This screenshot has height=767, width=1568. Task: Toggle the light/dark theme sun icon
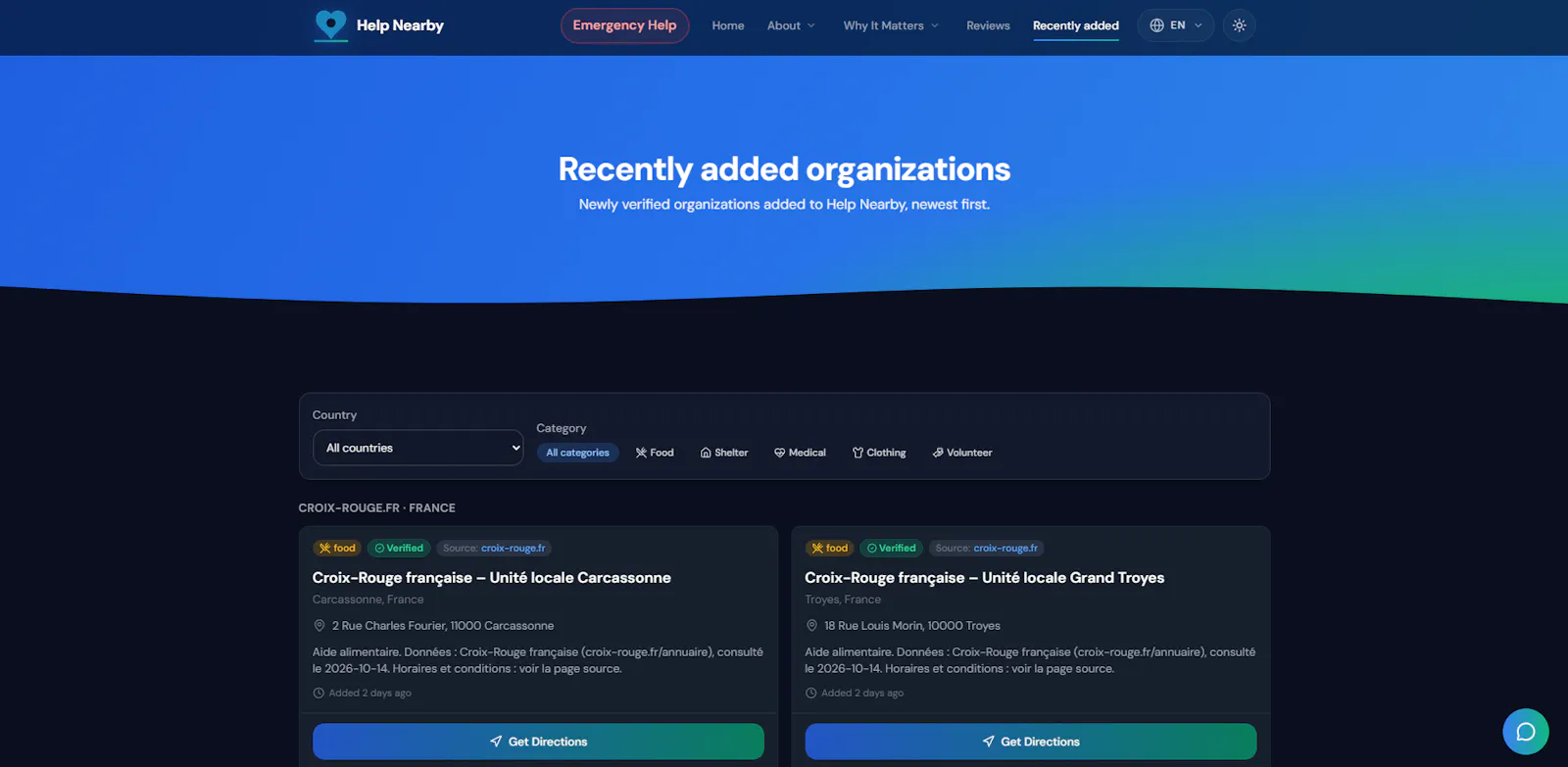(1240, 25)
